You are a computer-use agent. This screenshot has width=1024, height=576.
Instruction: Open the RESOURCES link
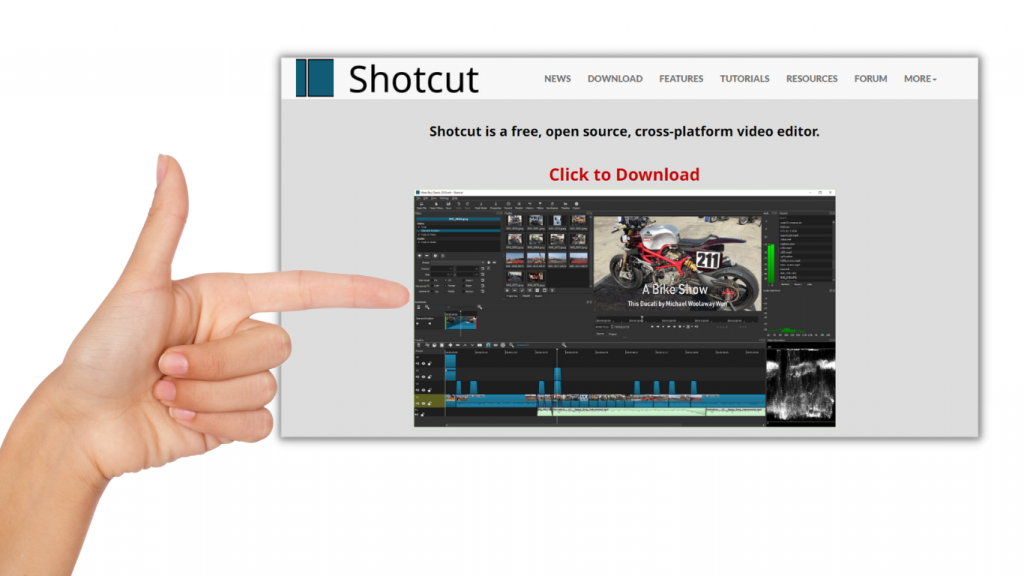click(x=812, y=78)
